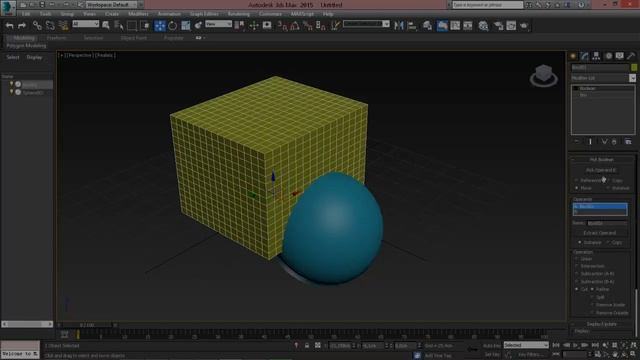Open the selection filter All dropdown

86,24
